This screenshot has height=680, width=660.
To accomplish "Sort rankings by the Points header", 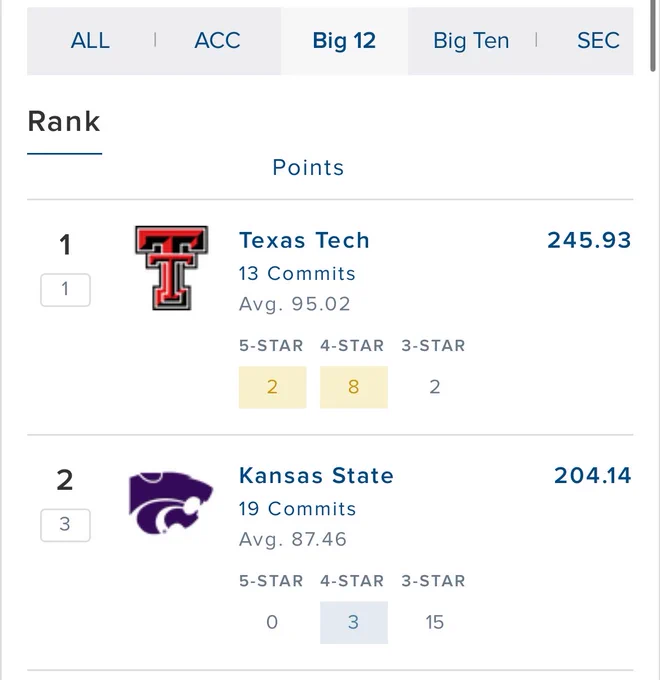I will (308, 167).
